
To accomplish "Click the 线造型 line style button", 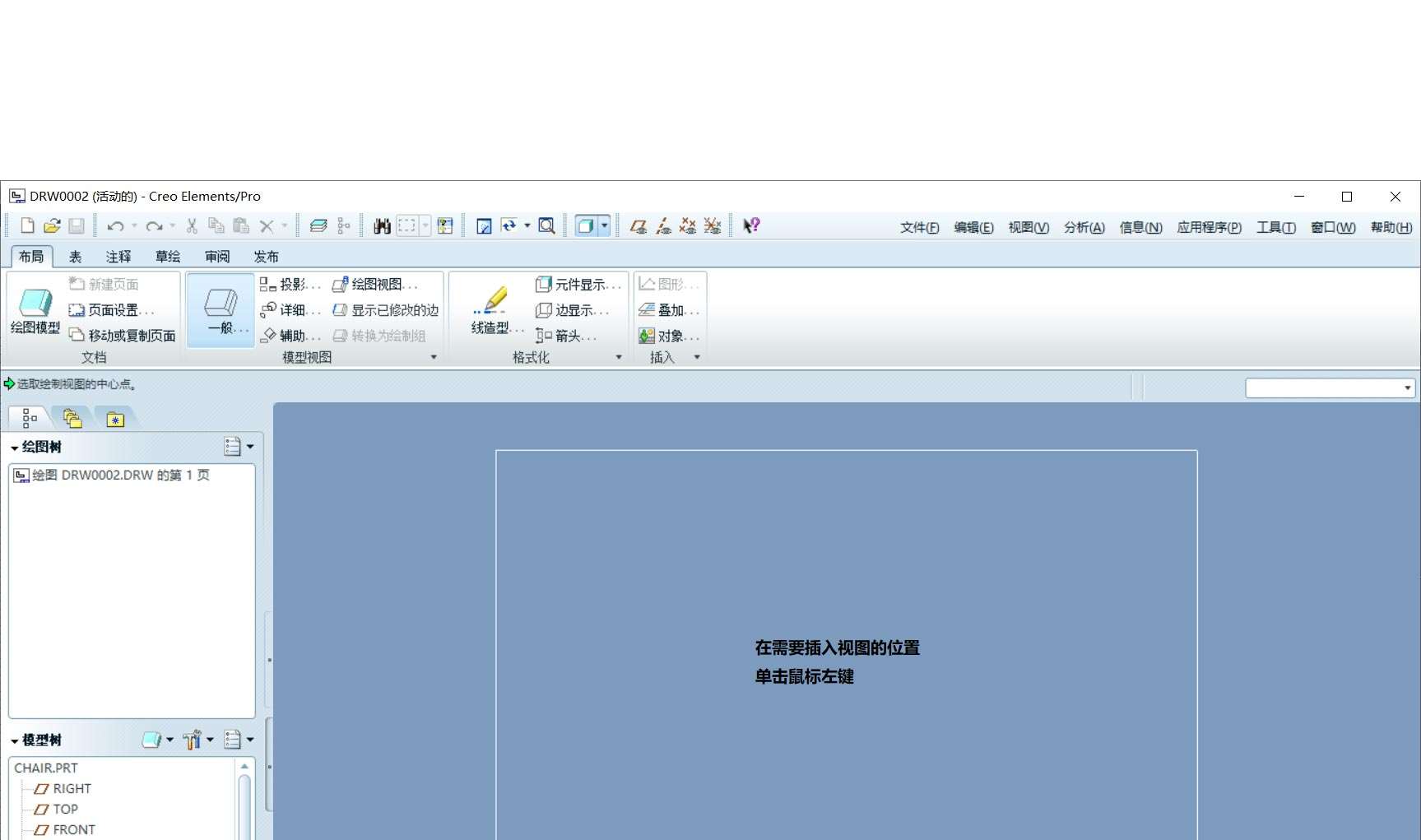I will (496, 310).
